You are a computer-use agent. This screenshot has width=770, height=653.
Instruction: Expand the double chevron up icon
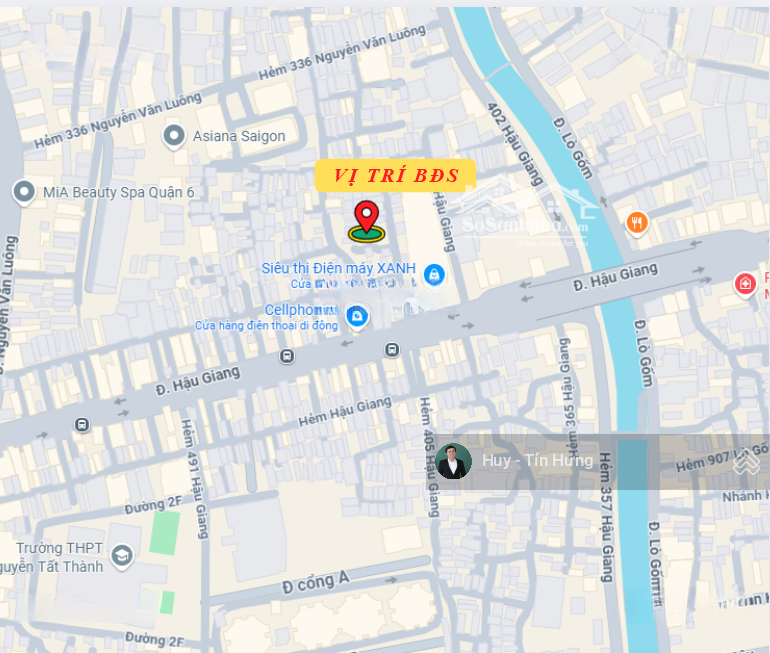click(x=746, y=462)
